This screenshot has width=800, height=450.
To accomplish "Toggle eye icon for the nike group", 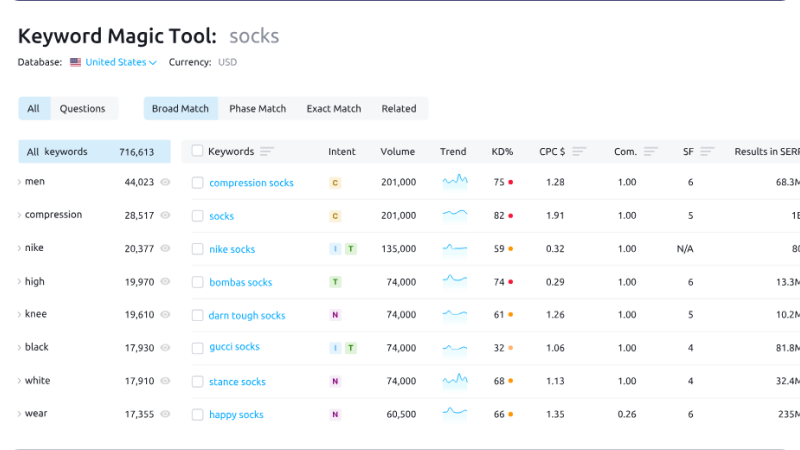I will [165, 248].
